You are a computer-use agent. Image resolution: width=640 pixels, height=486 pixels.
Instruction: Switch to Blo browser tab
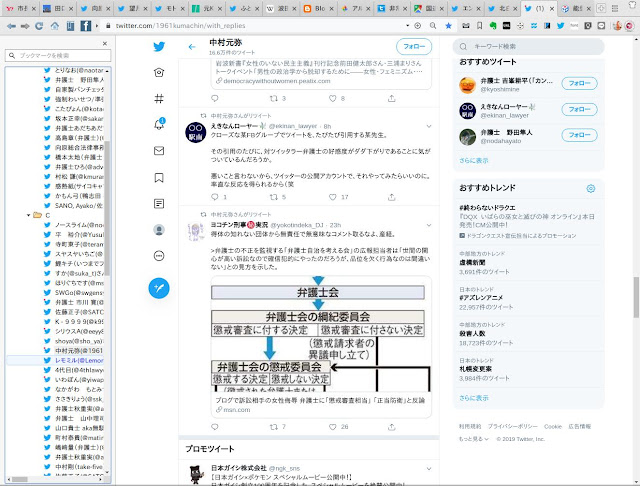coord(316,8)
